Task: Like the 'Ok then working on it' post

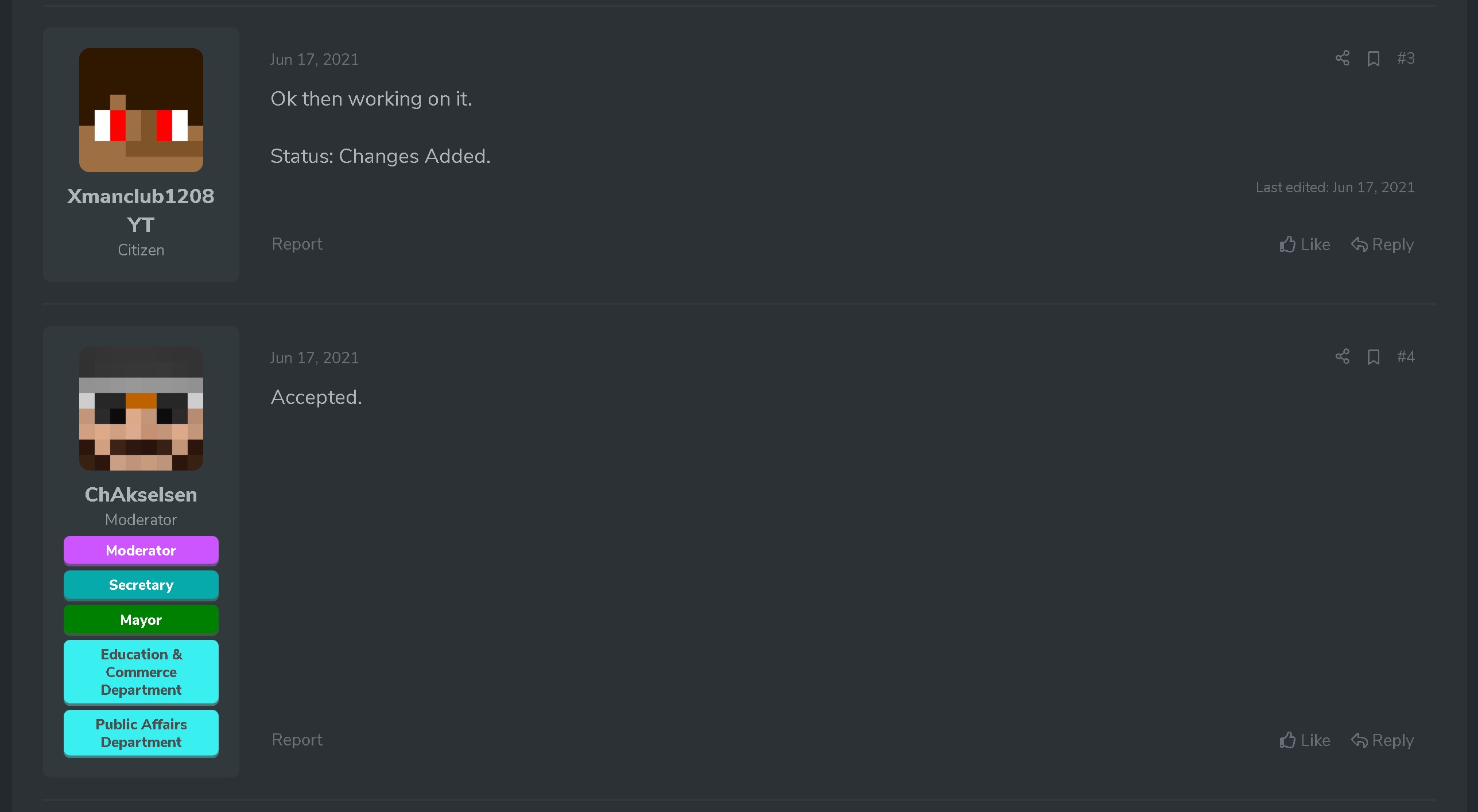Action: (1304, 244)
